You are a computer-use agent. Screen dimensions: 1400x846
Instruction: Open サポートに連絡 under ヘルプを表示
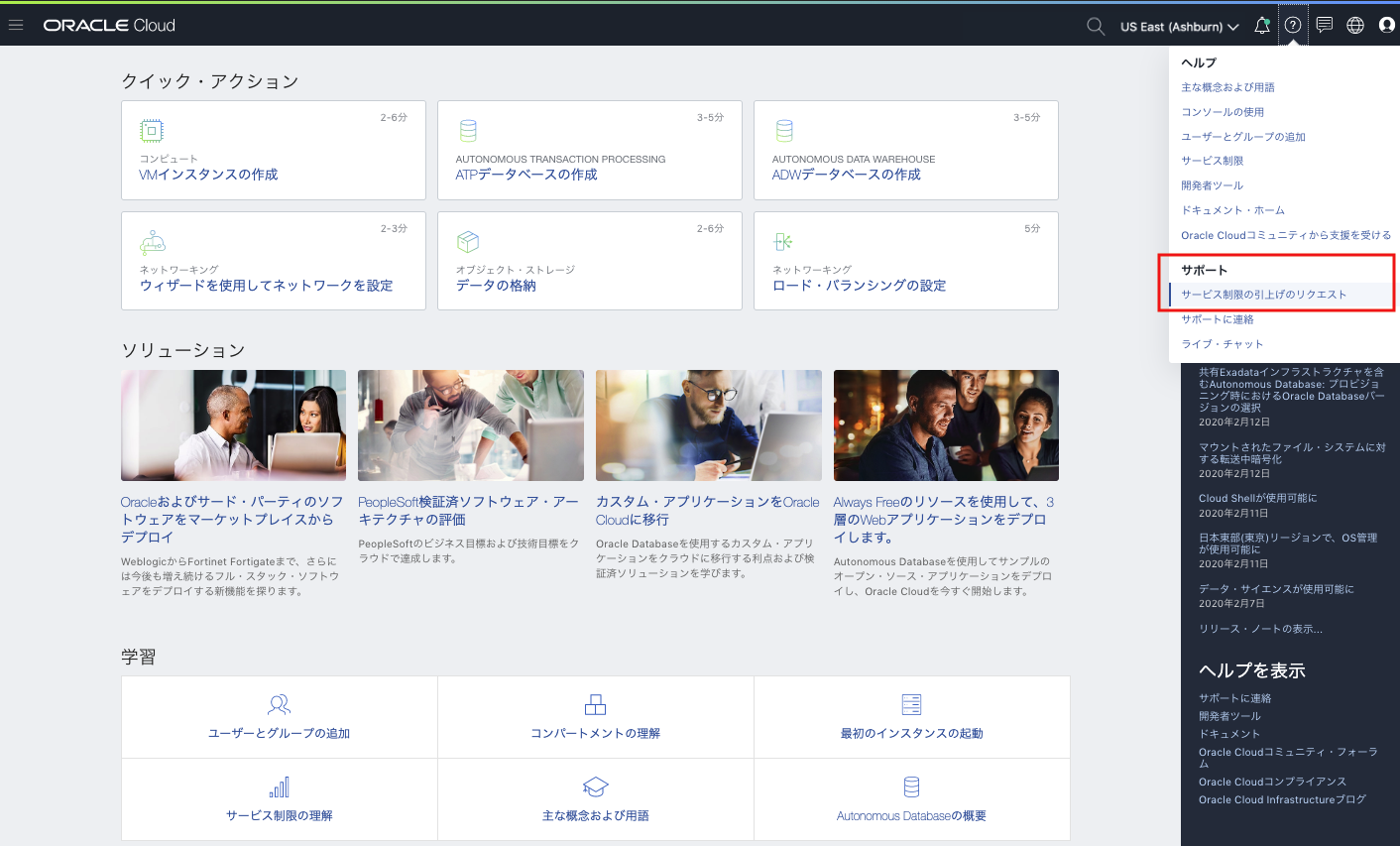1234,698
